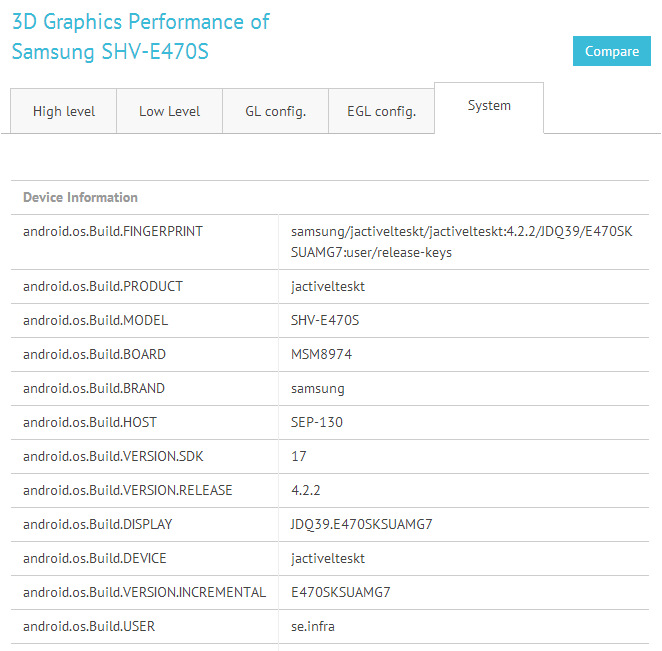Select android.os.Build.DEVICE label
Screen dimensions: 662x651
pos(95,559)
